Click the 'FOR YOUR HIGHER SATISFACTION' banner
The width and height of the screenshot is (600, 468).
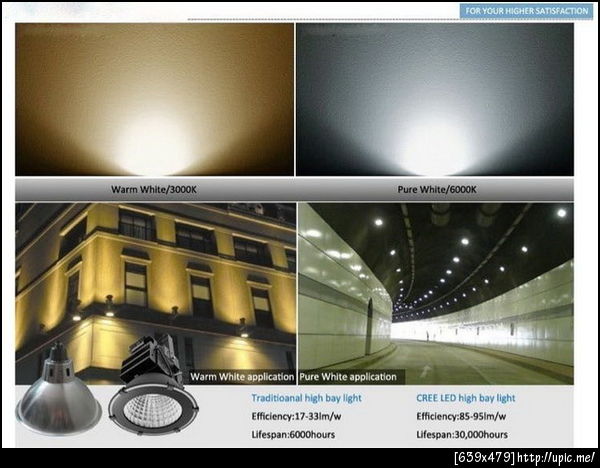pyautogui.click(x=526, y=11)
